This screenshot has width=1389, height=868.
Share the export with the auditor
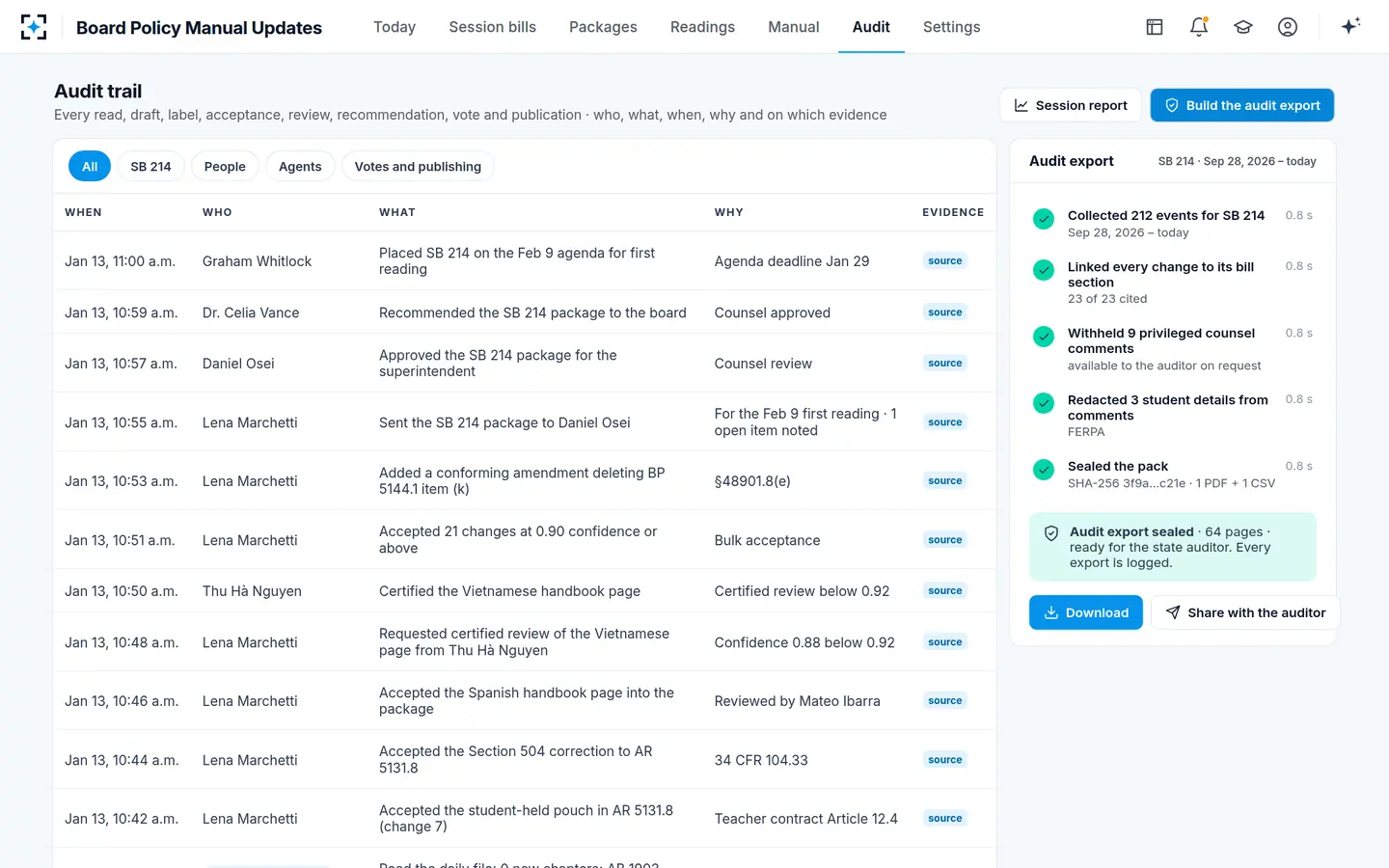pos(1245,612)
